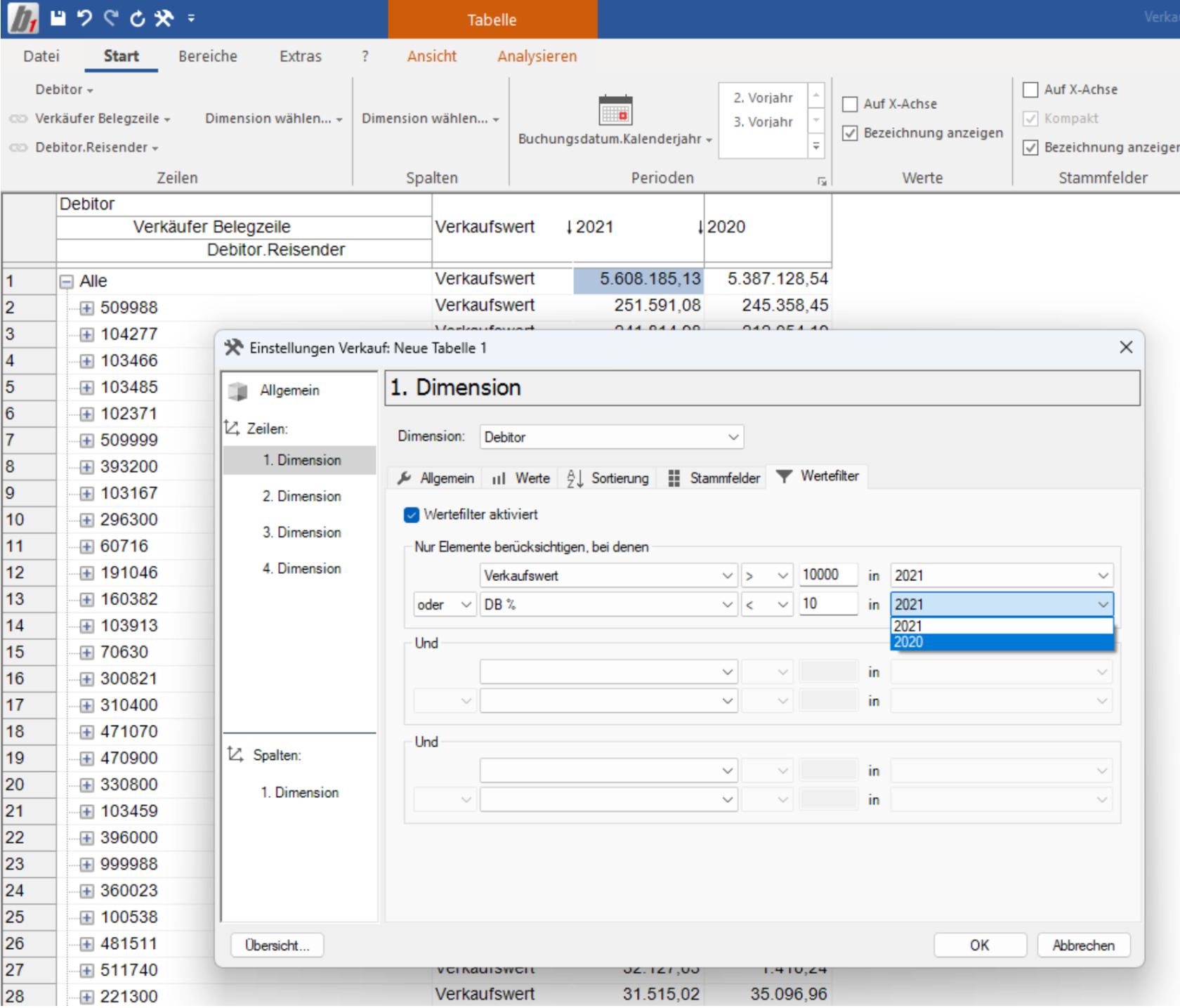Click the Abbrechen button
The width and height of the screenshot is (1180, 1008).
click(1084, 945)
